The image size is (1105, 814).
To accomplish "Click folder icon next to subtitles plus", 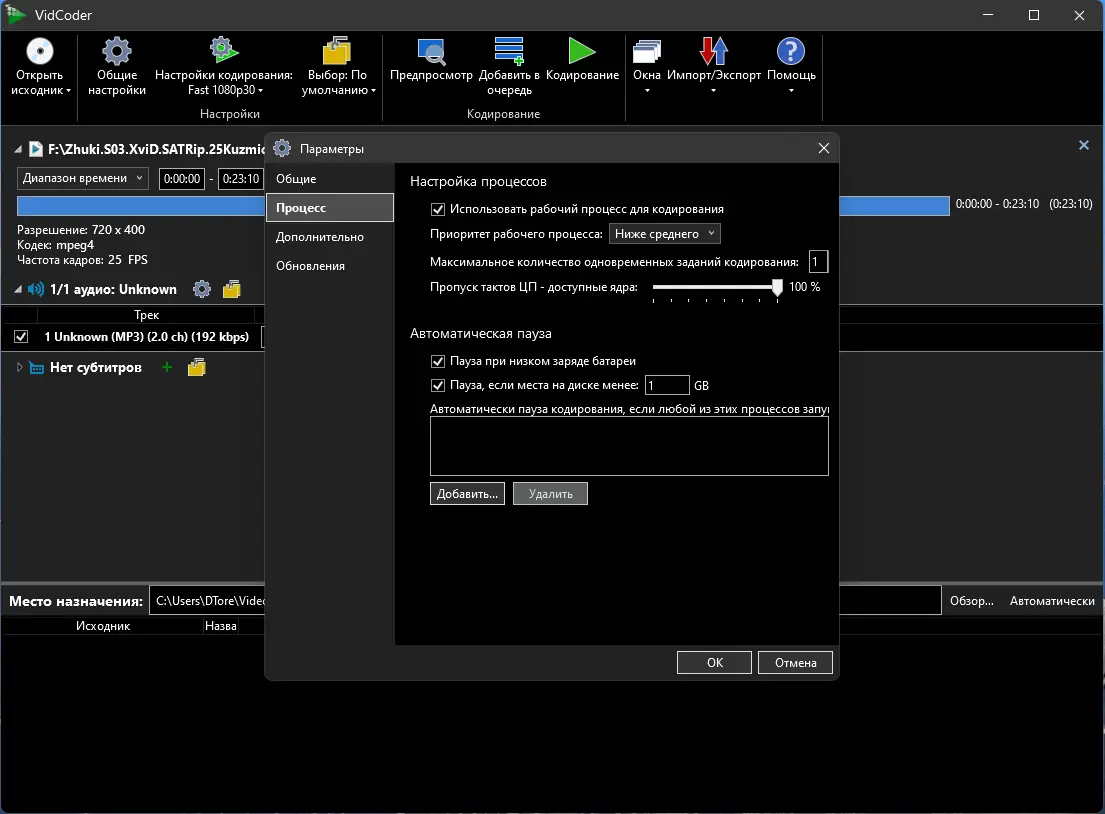I will click(197, 367).
